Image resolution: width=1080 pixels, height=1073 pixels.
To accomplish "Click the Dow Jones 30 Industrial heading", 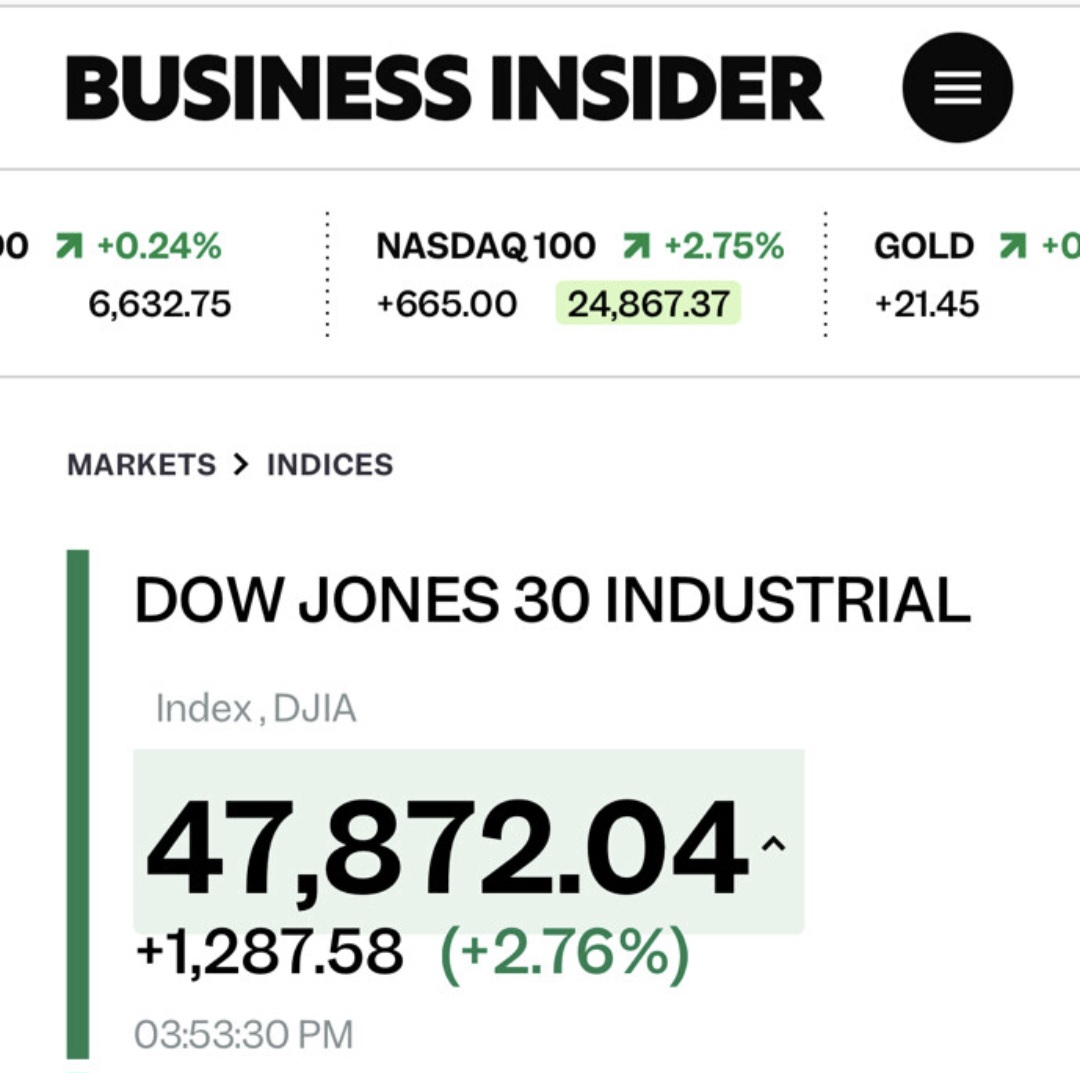I will (552, 602).
